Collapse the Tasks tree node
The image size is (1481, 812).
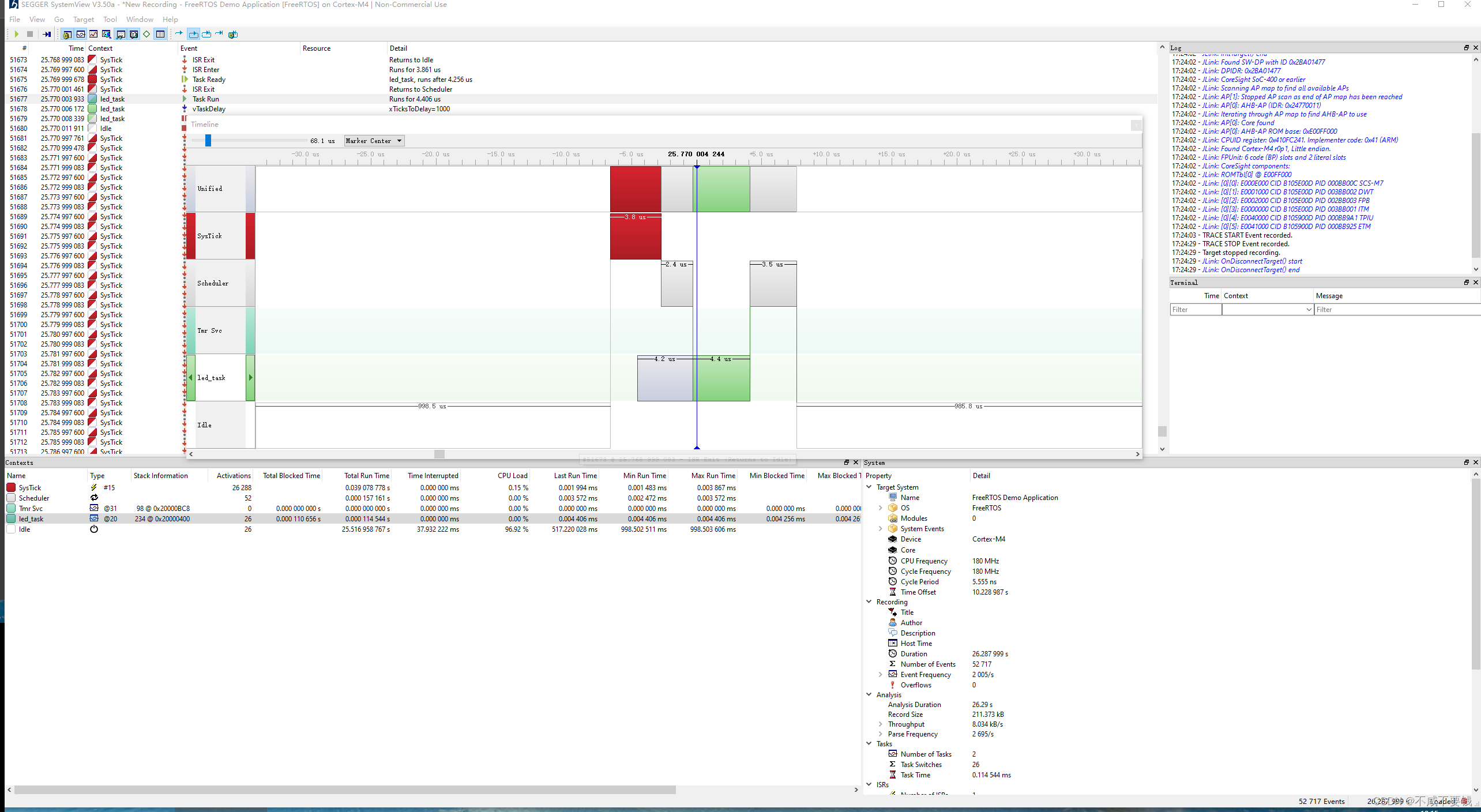click(x=869, y=743)
